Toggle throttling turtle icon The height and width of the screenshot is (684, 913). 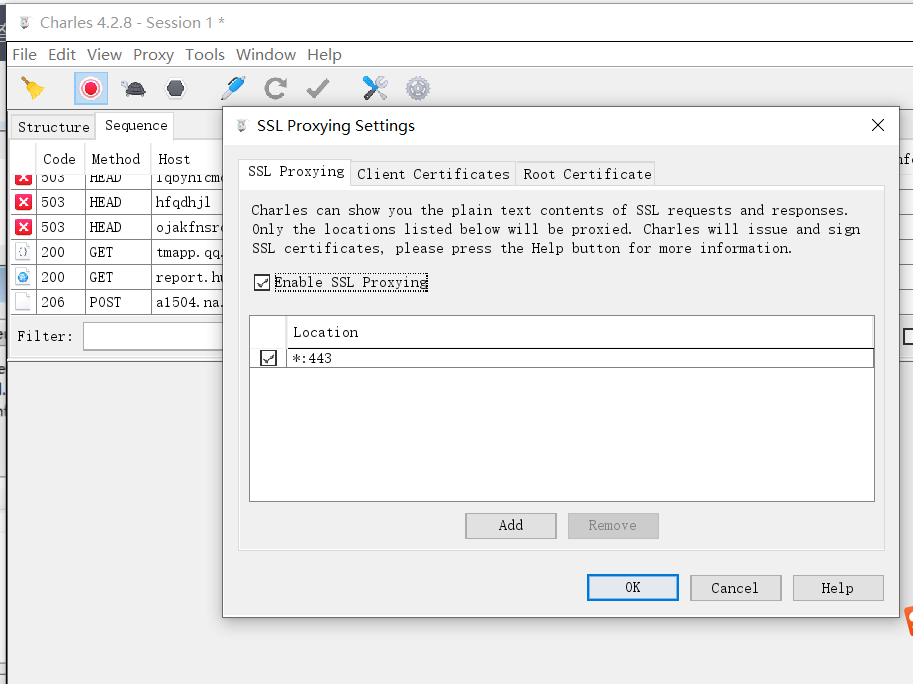[x=133, y=88]
